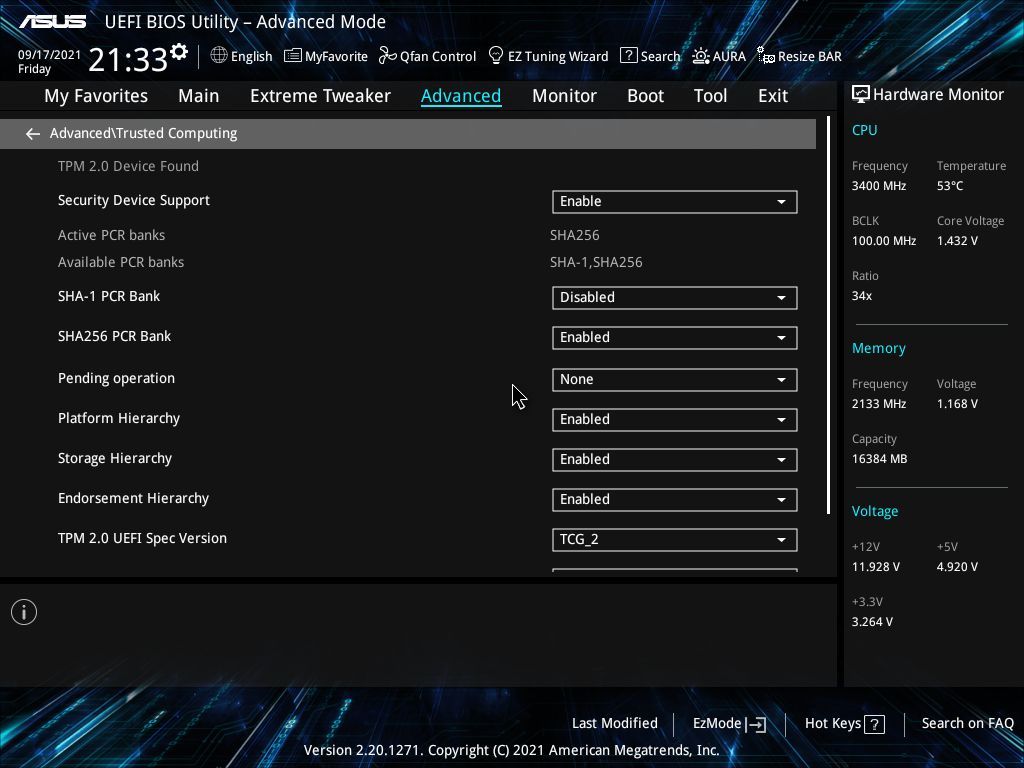Select Storage Hierarchy label
The image size is (1024, 768).
point(115,458)
